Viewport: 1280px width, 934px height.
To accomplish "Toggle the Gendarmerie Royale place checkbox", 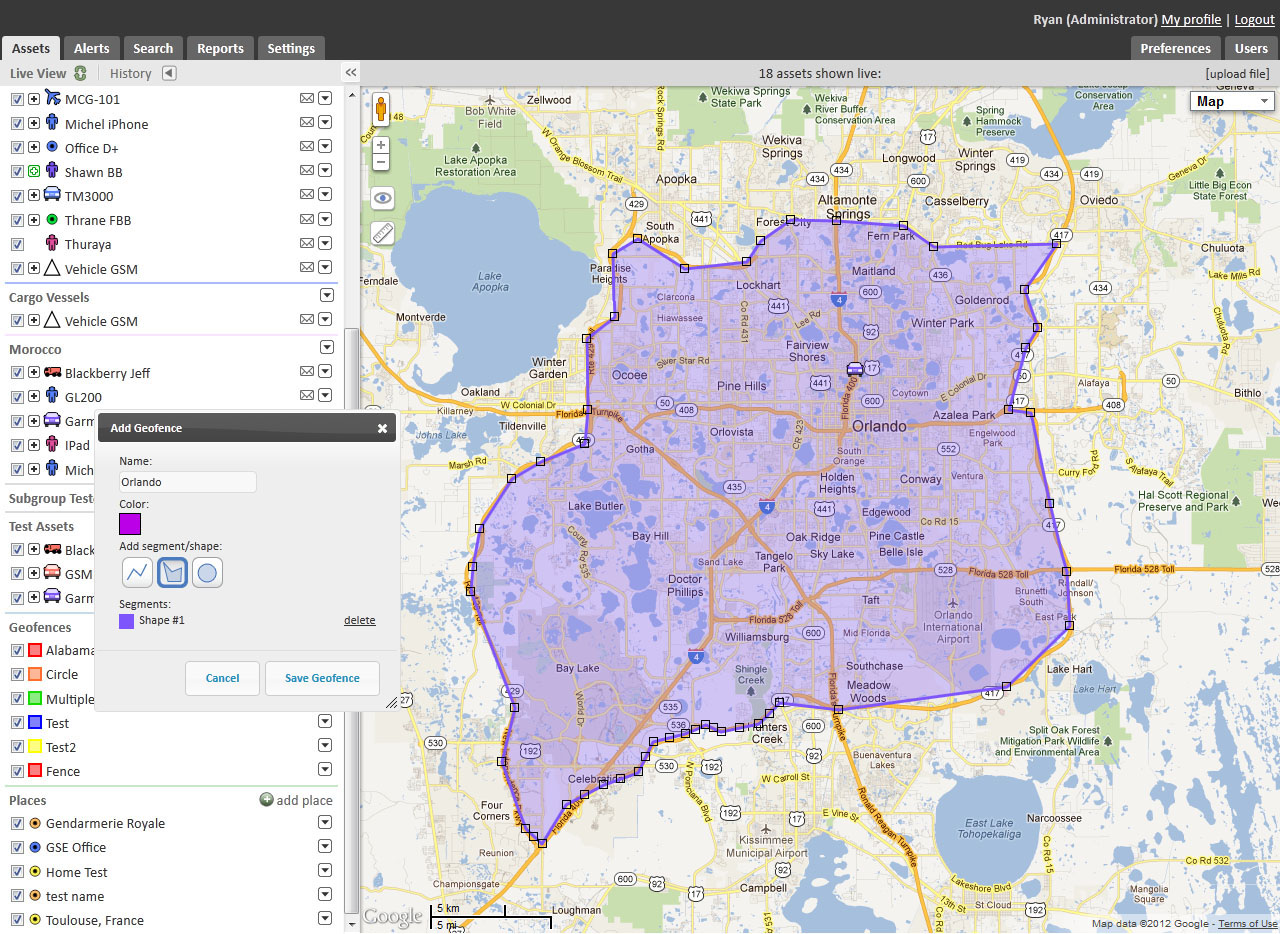I will pos(17,823).
